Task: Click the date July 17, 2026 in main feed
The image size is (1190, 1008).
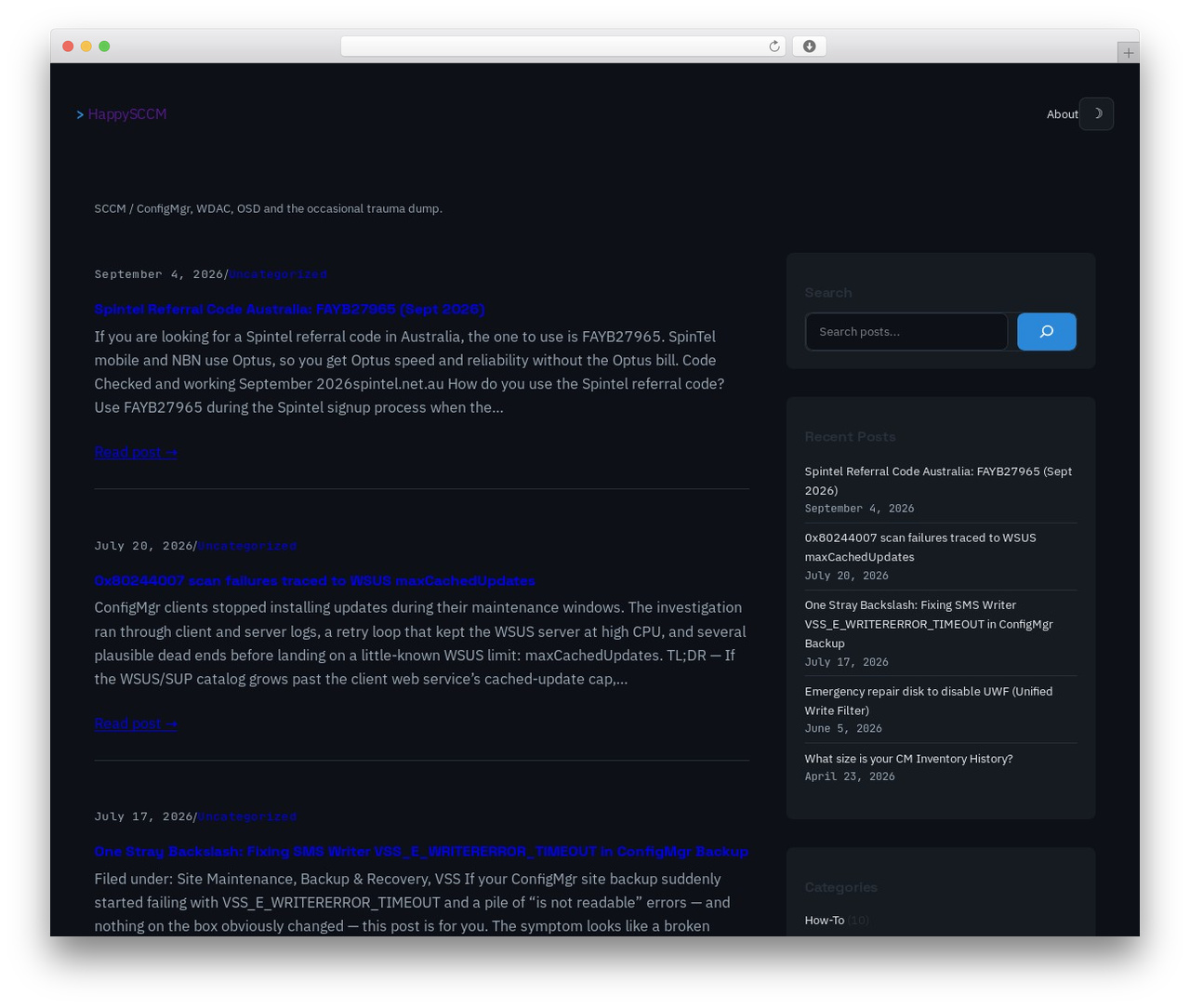Action: pos(143,816)
